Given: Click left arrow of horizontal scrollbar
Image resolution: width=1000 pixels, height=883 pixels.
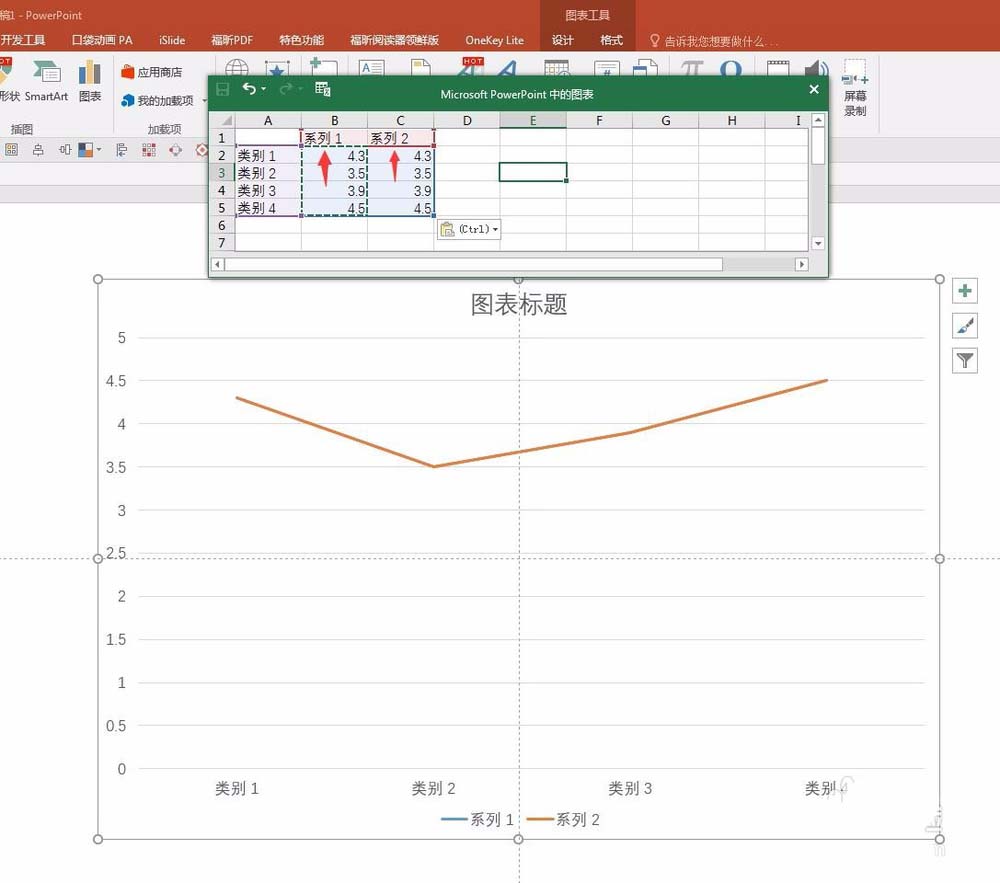Looking at the screenshot, I should click(218, 264).
